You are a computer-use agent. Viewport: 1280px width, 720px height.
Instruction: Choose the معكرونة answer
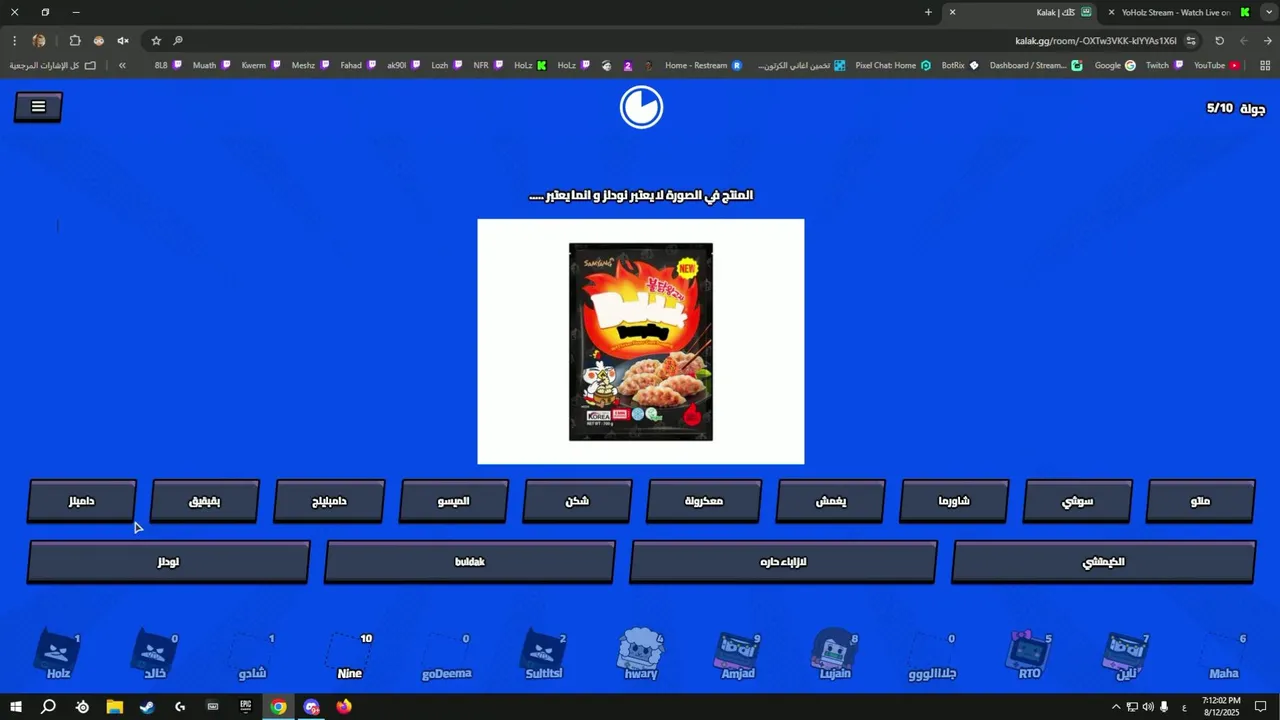click(x=704, y=501)
